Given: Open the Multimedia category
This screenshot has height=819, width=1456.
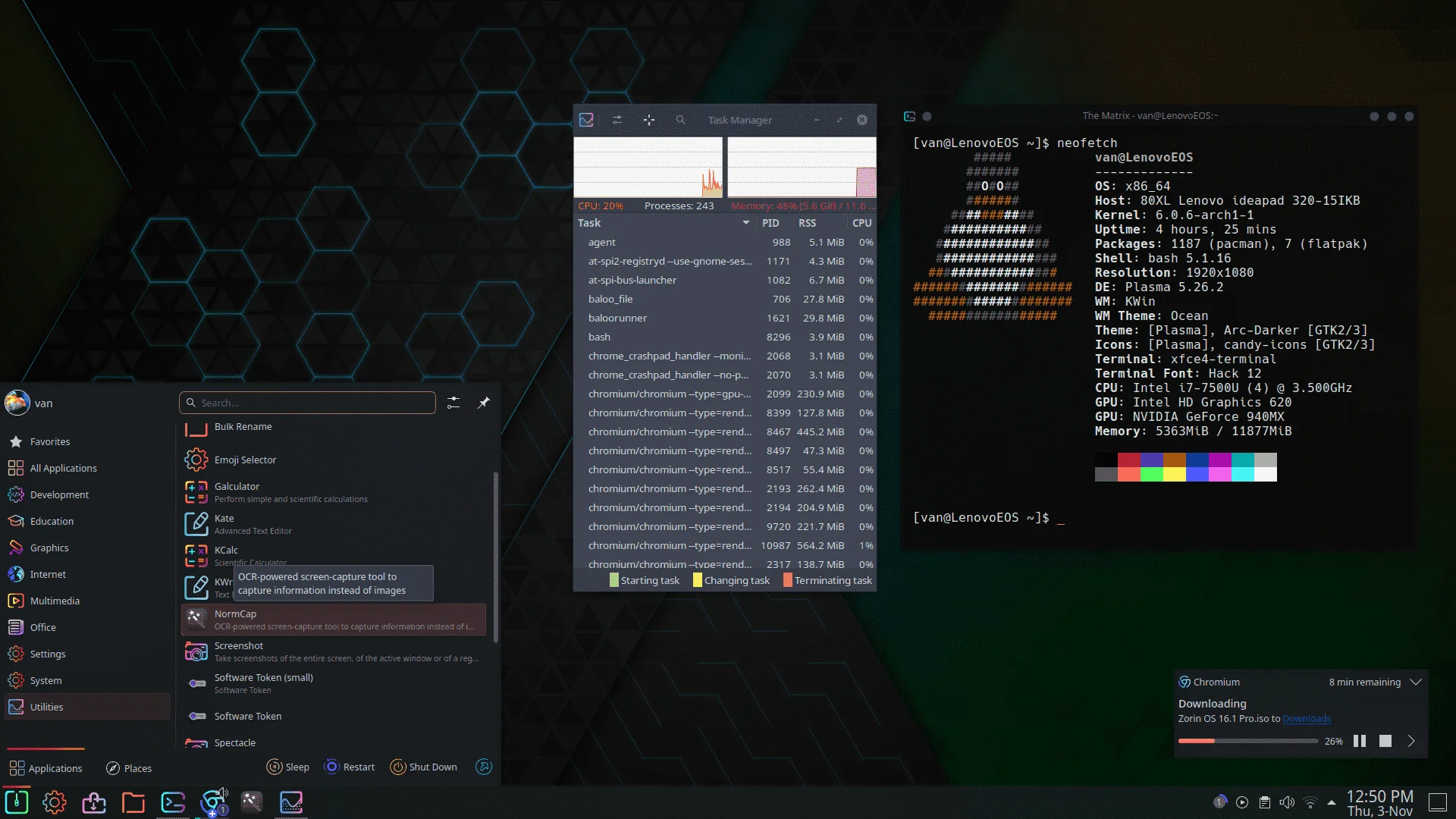Looking at the screenshot, I should pyautogui.click(x=87, y=601).
